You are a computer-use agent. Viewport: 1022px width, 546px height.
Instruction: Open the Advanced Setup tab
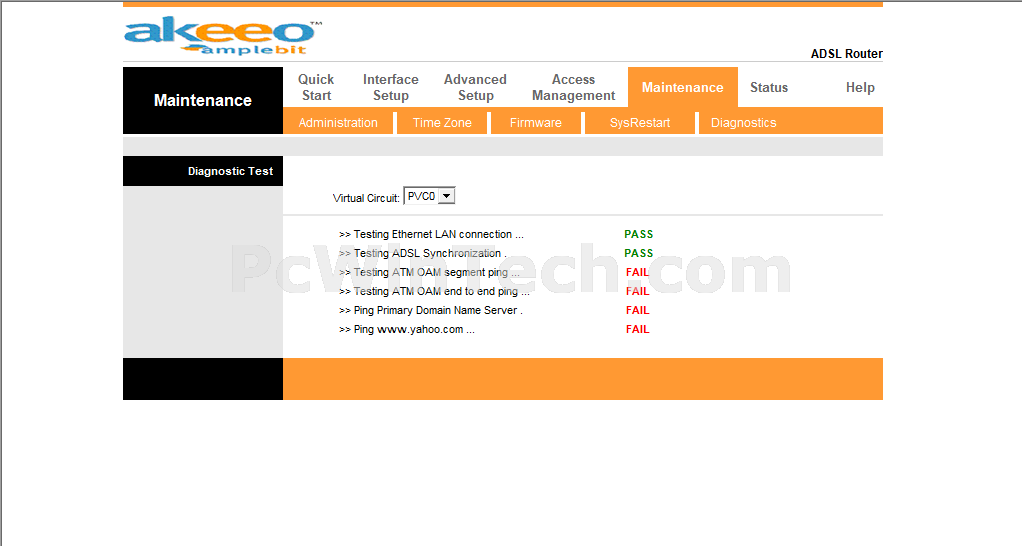475,87
